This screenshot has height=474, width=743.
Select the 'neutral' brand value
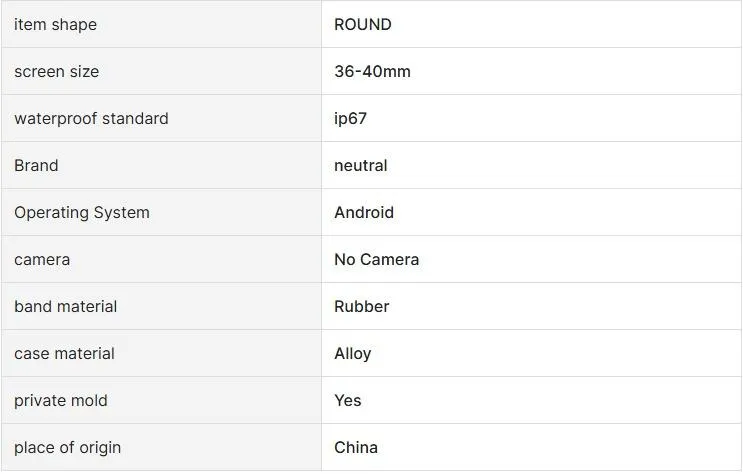361,165
